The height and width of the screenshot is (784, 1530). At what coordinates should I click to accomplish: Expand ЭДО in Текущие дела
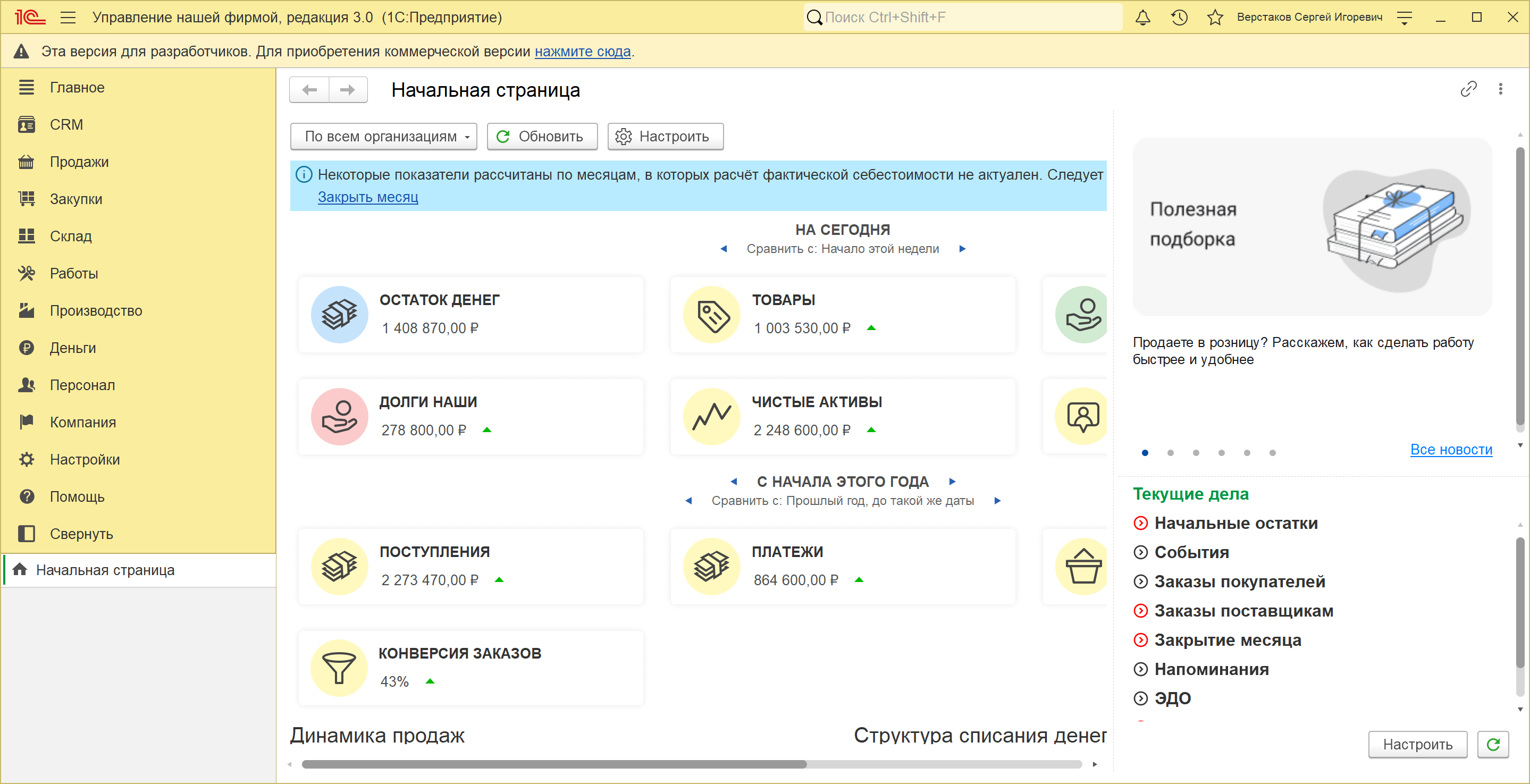[1140, 698]
